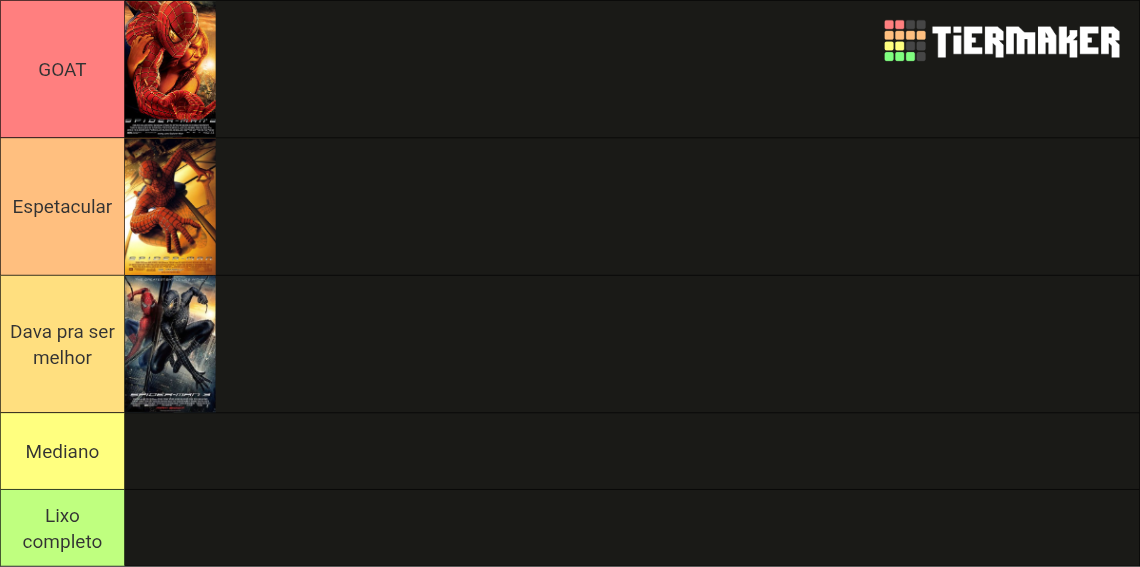Click the orange Espetacular tier label
Viewport: 1140px width, 567px height.
63,206
